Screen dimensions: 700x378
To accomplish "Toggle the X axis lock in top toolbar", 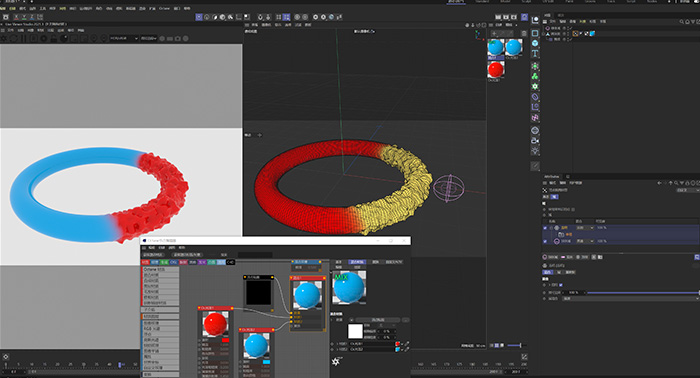I will pyautogui.click(x=17, y=17).
